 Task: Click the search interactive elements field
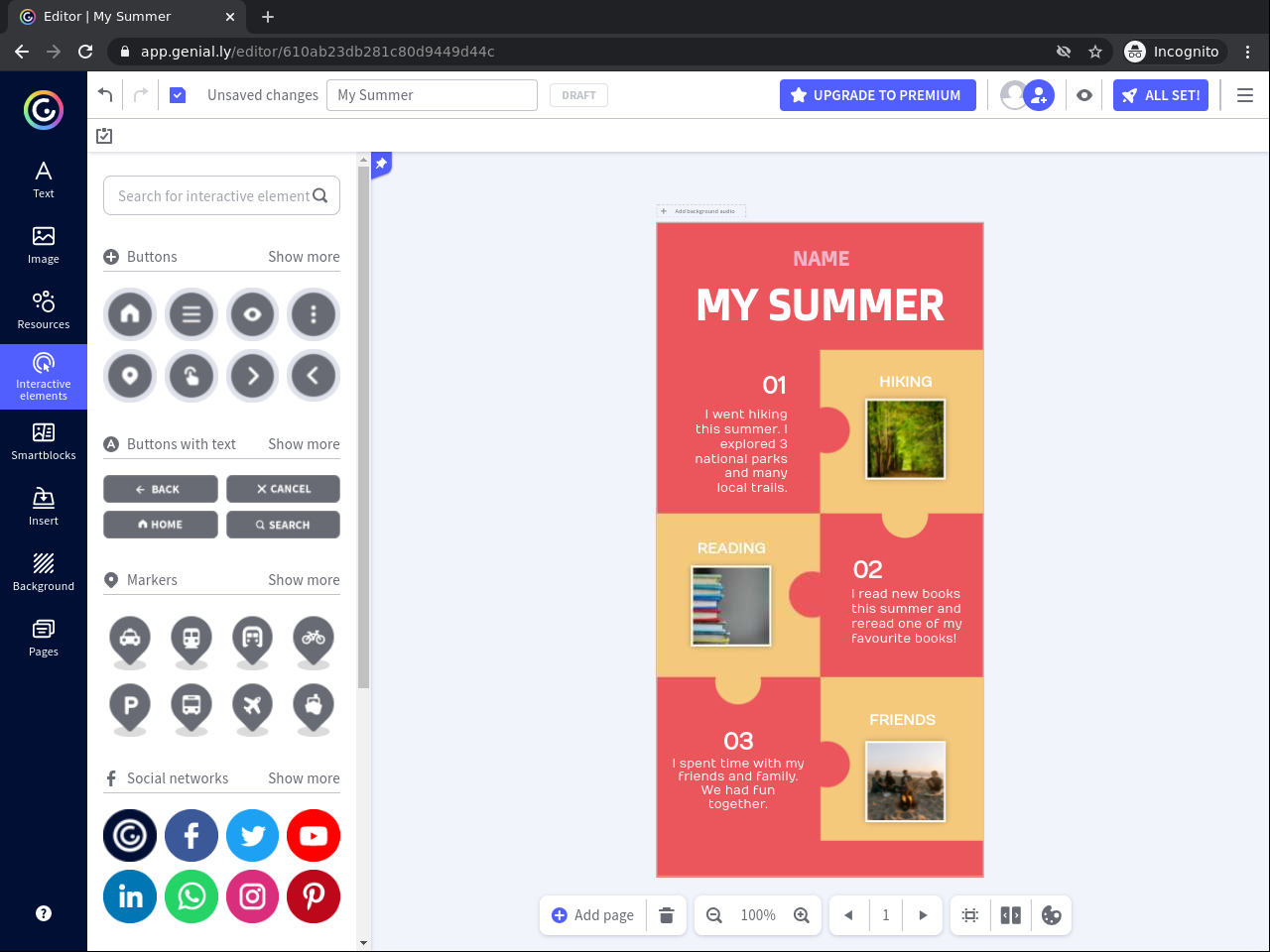coord(221,195)
